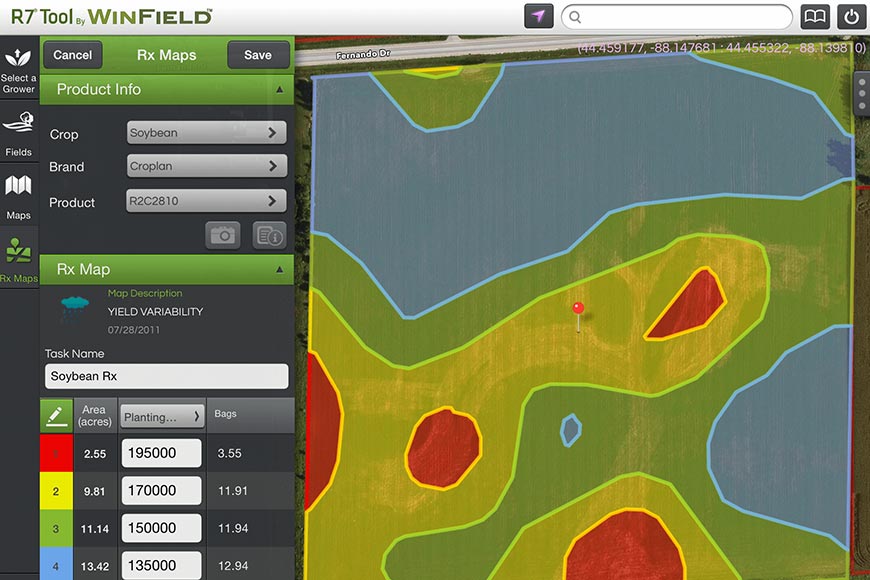The width and height of the screenshot is (870, 580).
Task: Select the Rx Maps sidebar tab
Action: click(x=19, y=260)
